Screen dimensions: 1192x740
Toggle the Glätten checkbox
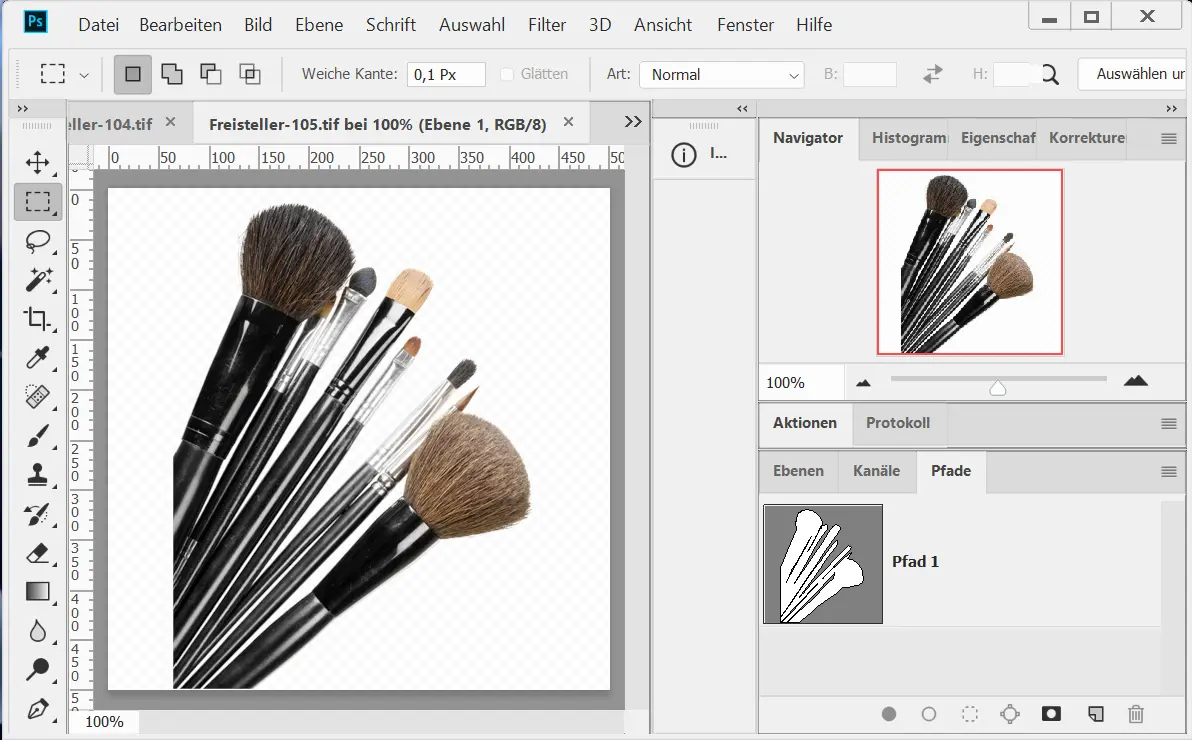507,74
